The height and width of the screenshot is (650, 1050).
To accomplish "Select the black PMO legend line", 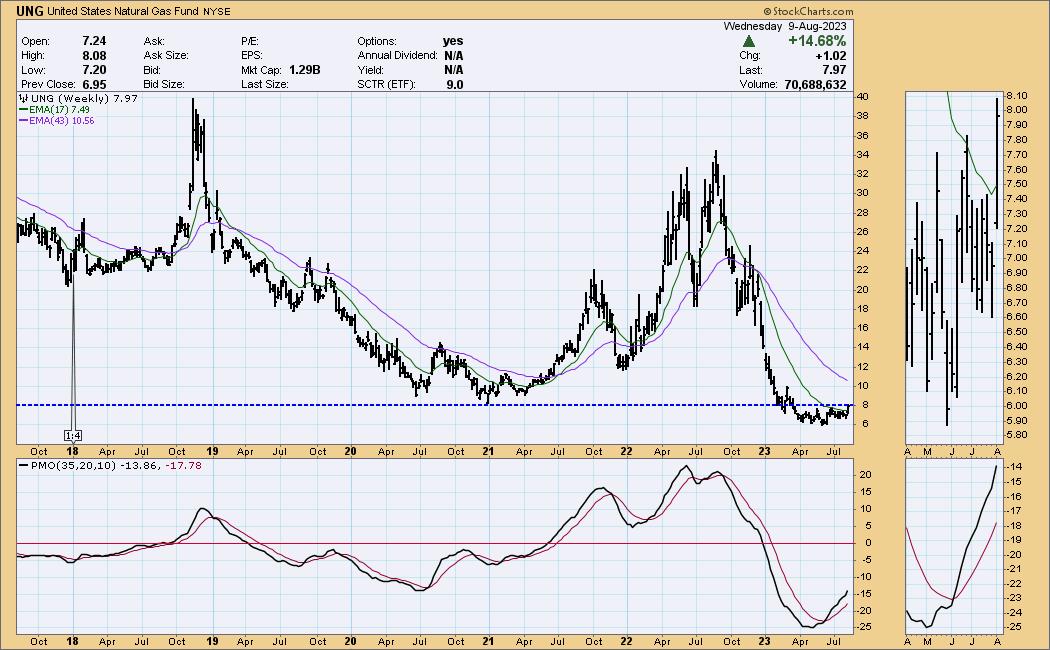I will [23, 466].
